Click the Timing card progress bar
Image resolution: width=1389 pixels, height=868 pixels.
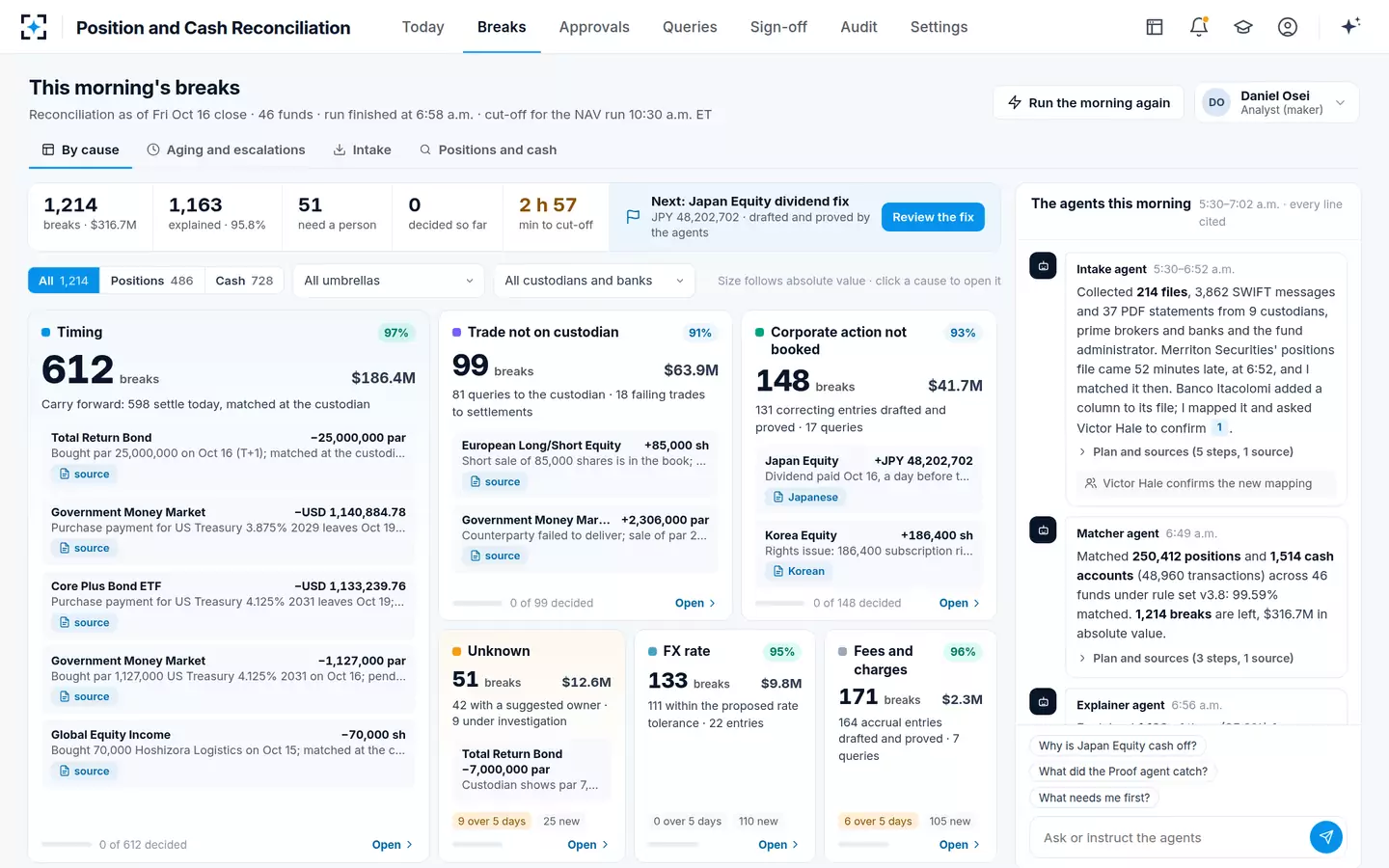tap(67, 844)
